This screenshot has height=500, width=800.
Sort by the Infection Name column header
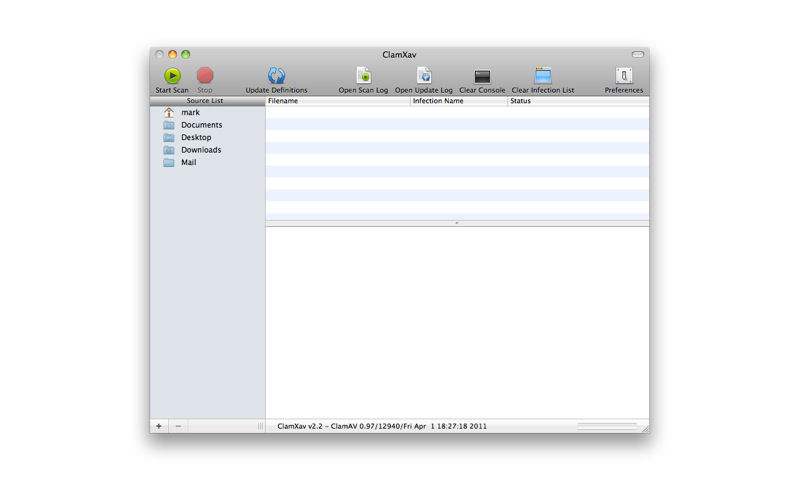[459, 101]
